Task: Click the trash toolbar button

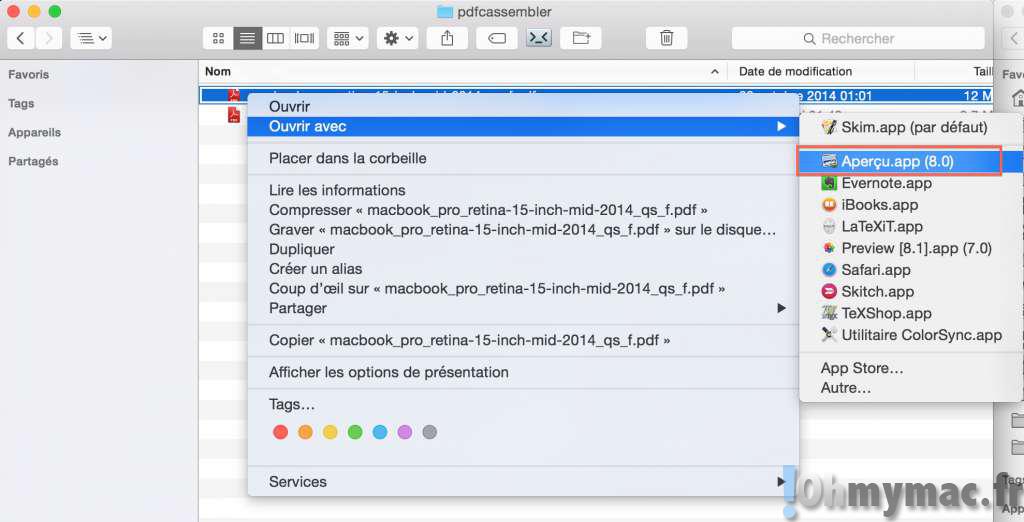Action: [x=666, y=39]
